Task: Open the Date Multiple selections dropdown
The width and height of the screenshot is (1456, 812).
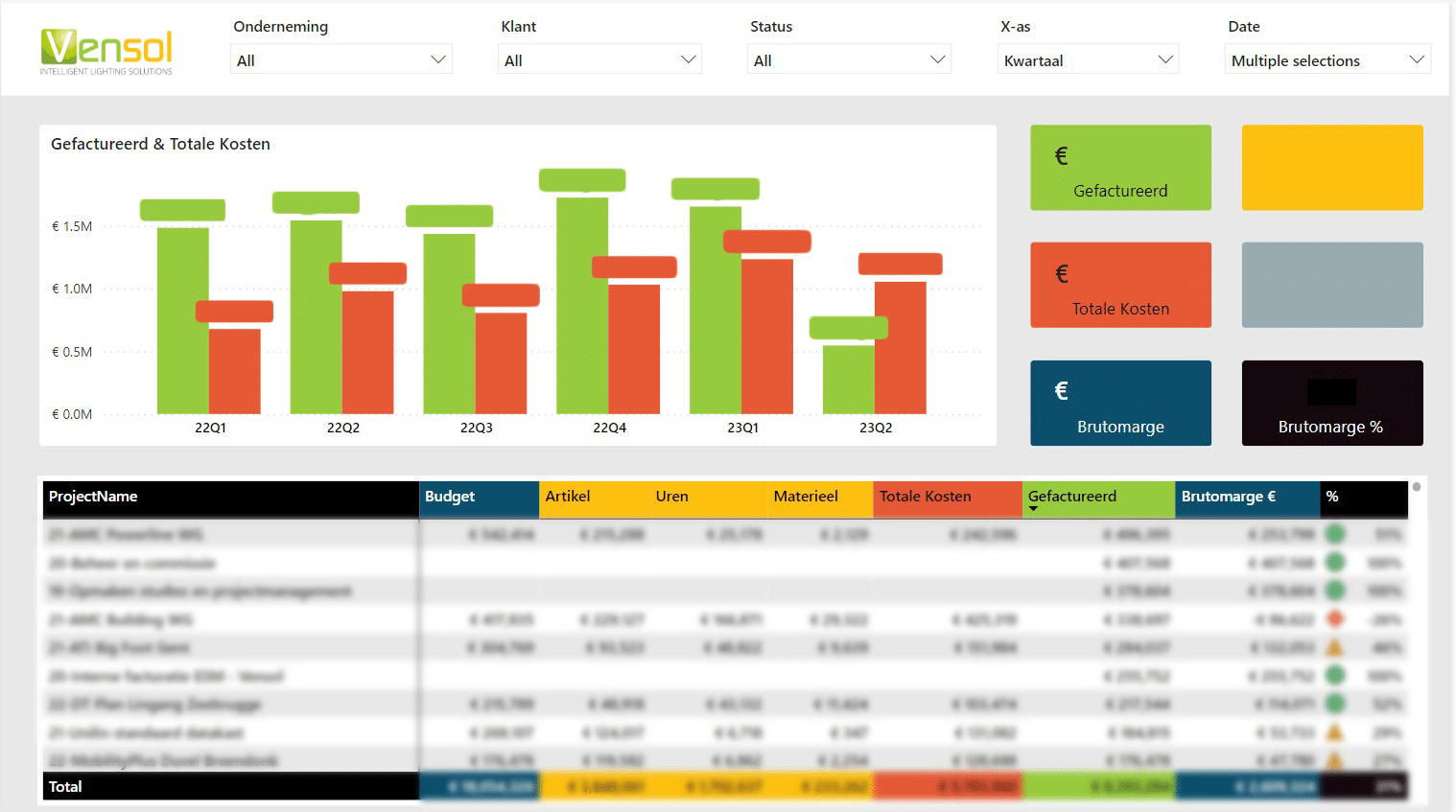Action: coord(1327,59)
